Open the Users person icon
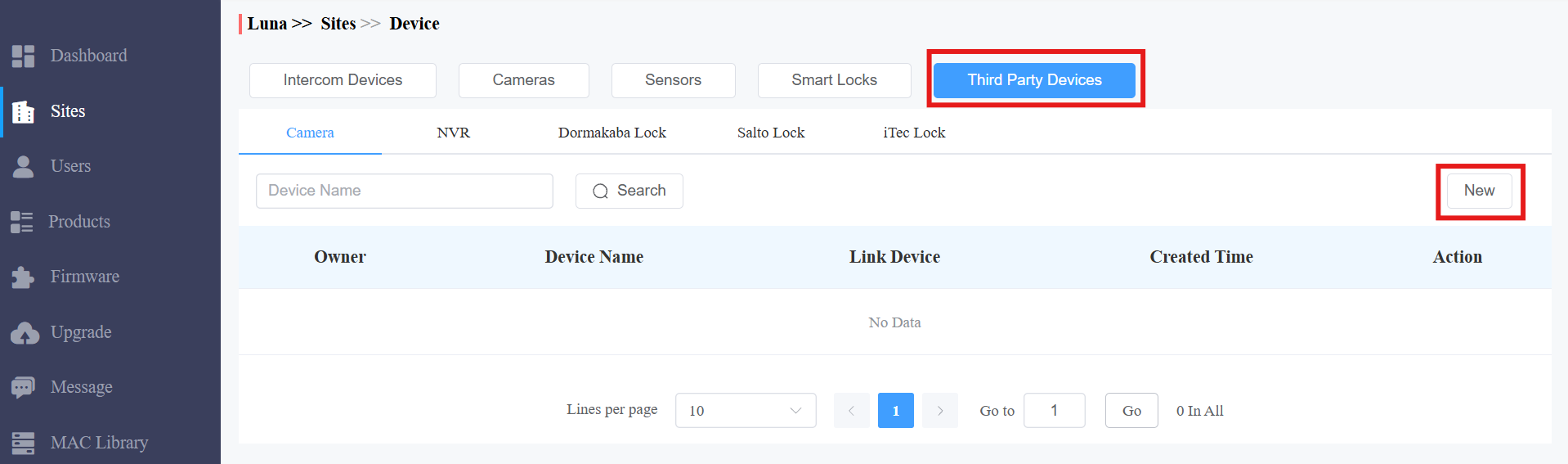Viewport: 1568px width, 464px height. click(x=23, y=166)
